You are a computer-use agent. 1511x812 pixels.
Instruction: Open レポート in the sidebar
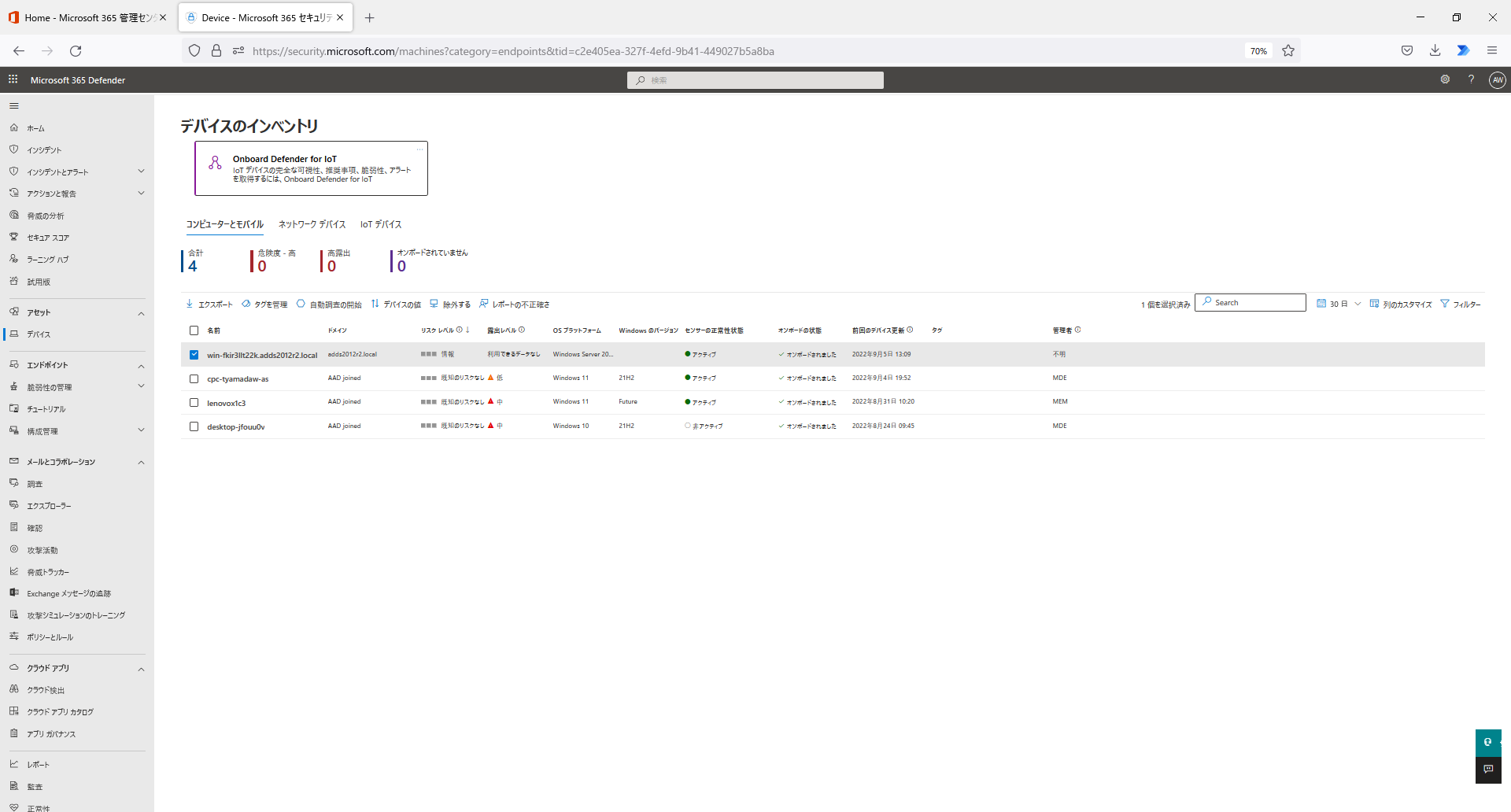[x=38, y=765]
